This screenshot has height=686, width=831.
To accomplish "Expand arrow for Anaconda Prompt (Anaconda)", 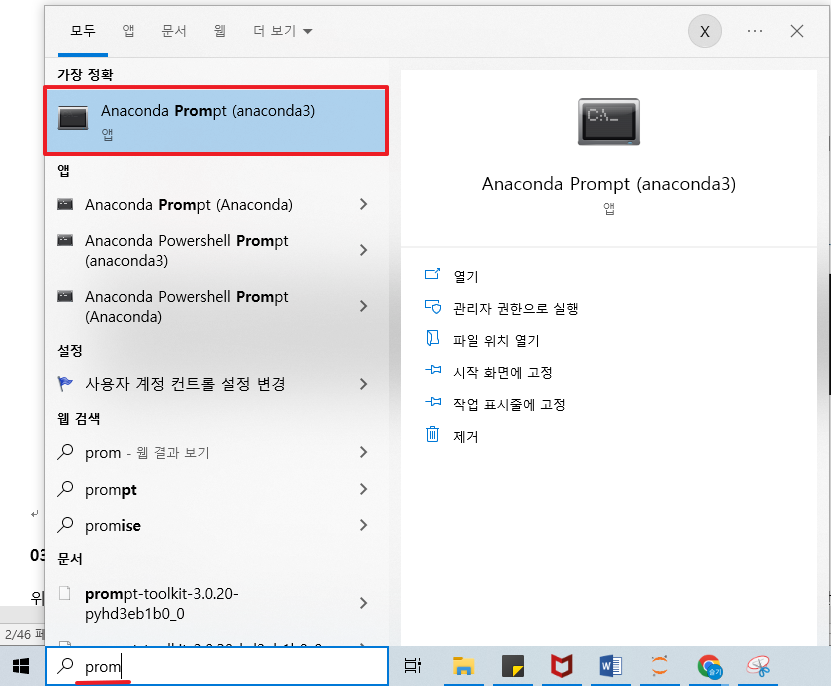I will [x=364, y=204].
